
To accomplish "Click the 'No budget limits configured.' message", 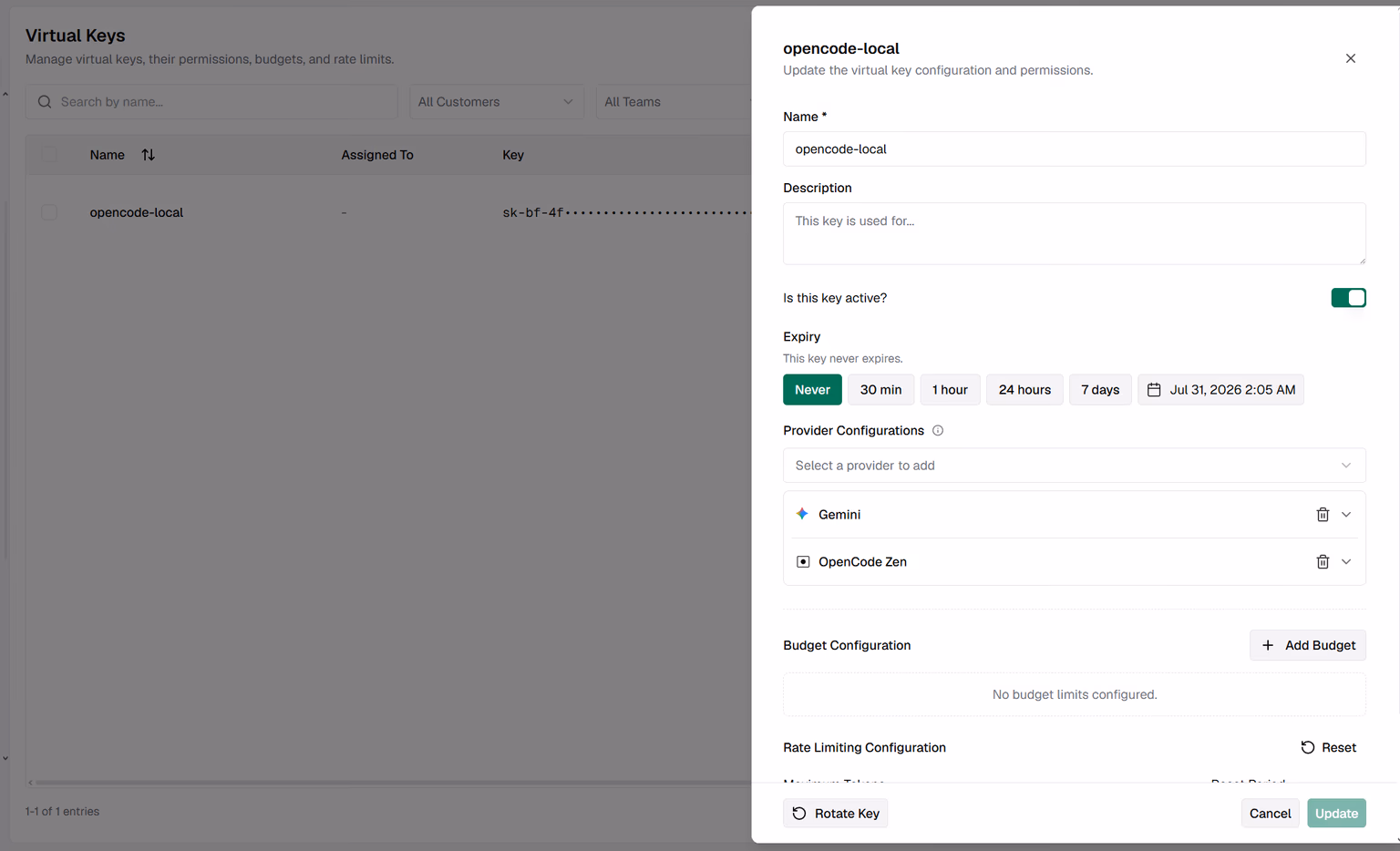I will pyautogui.click(x=1075, y=694).
